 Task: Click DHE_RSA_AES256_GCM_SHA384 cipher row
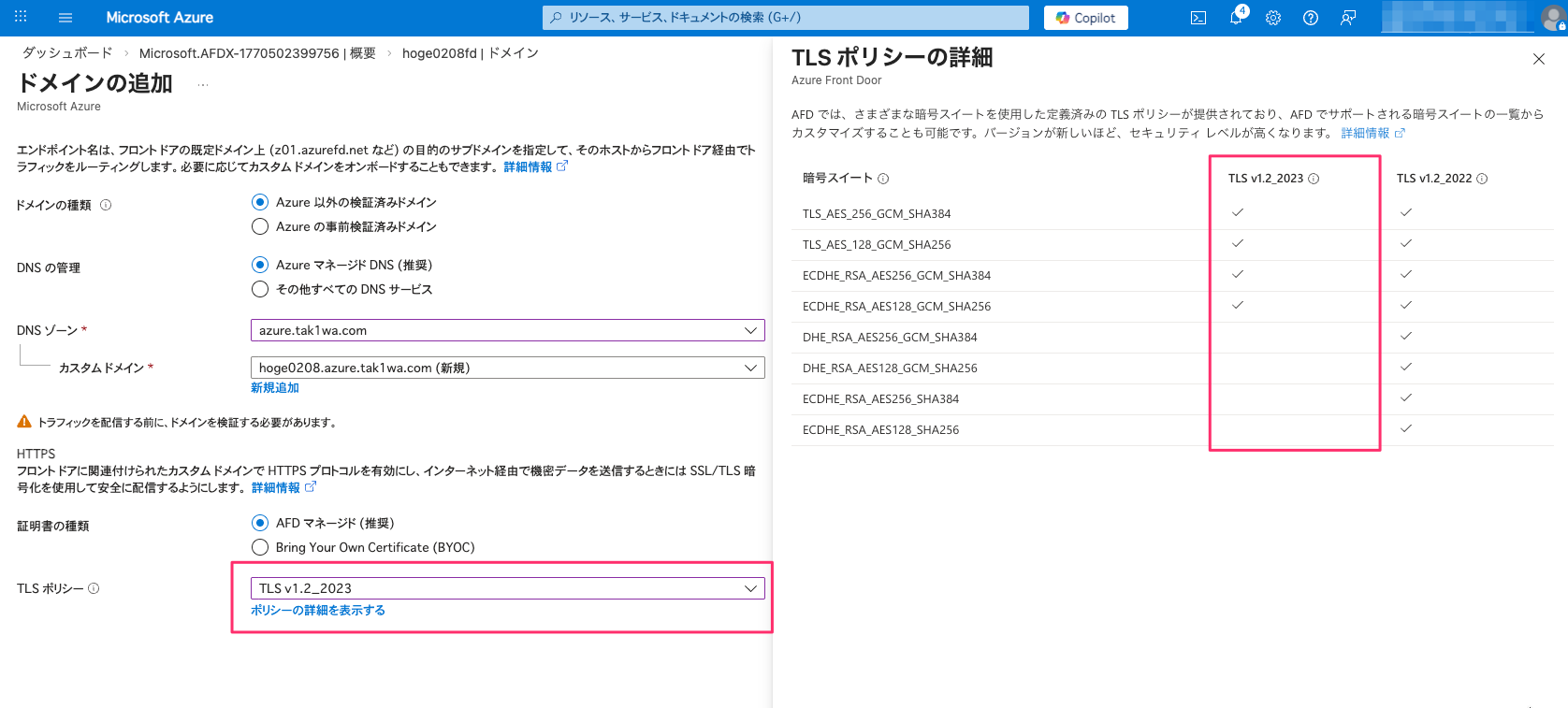point(1172,338)
